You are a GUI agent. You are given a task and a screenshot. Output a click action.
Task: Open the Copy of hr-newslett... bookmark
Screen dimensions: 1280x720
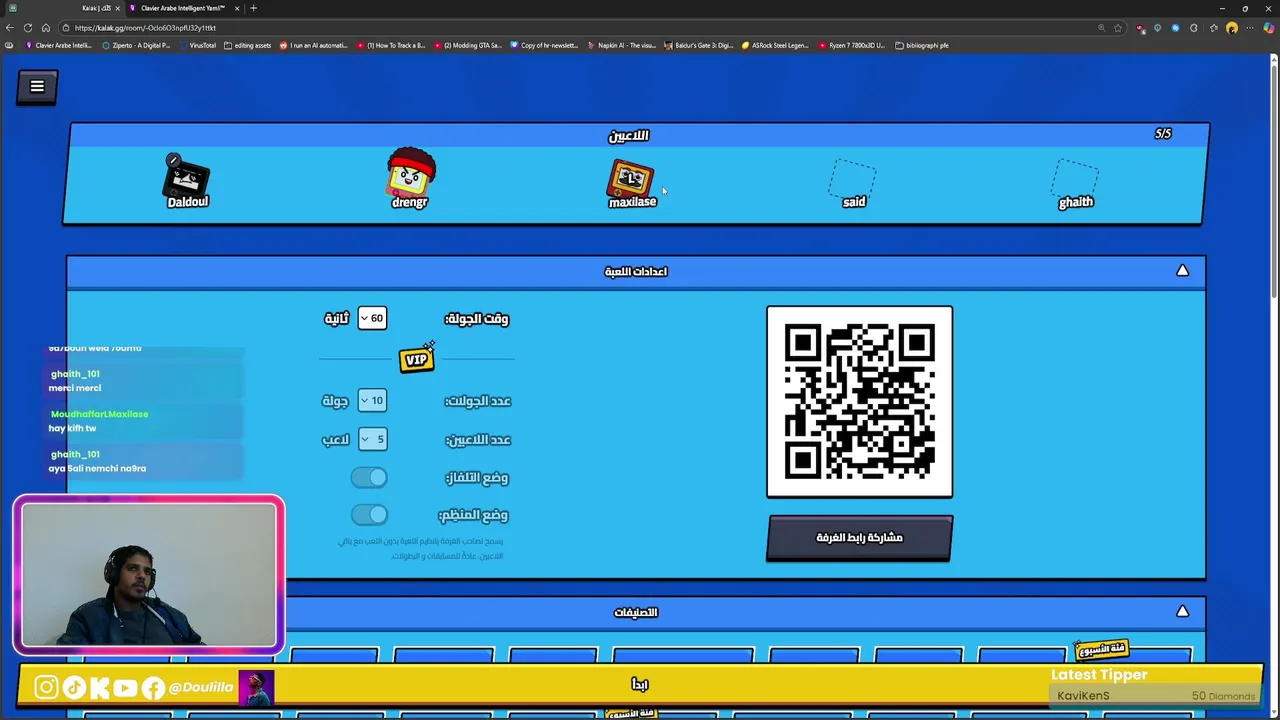click(x=545, y=45)
